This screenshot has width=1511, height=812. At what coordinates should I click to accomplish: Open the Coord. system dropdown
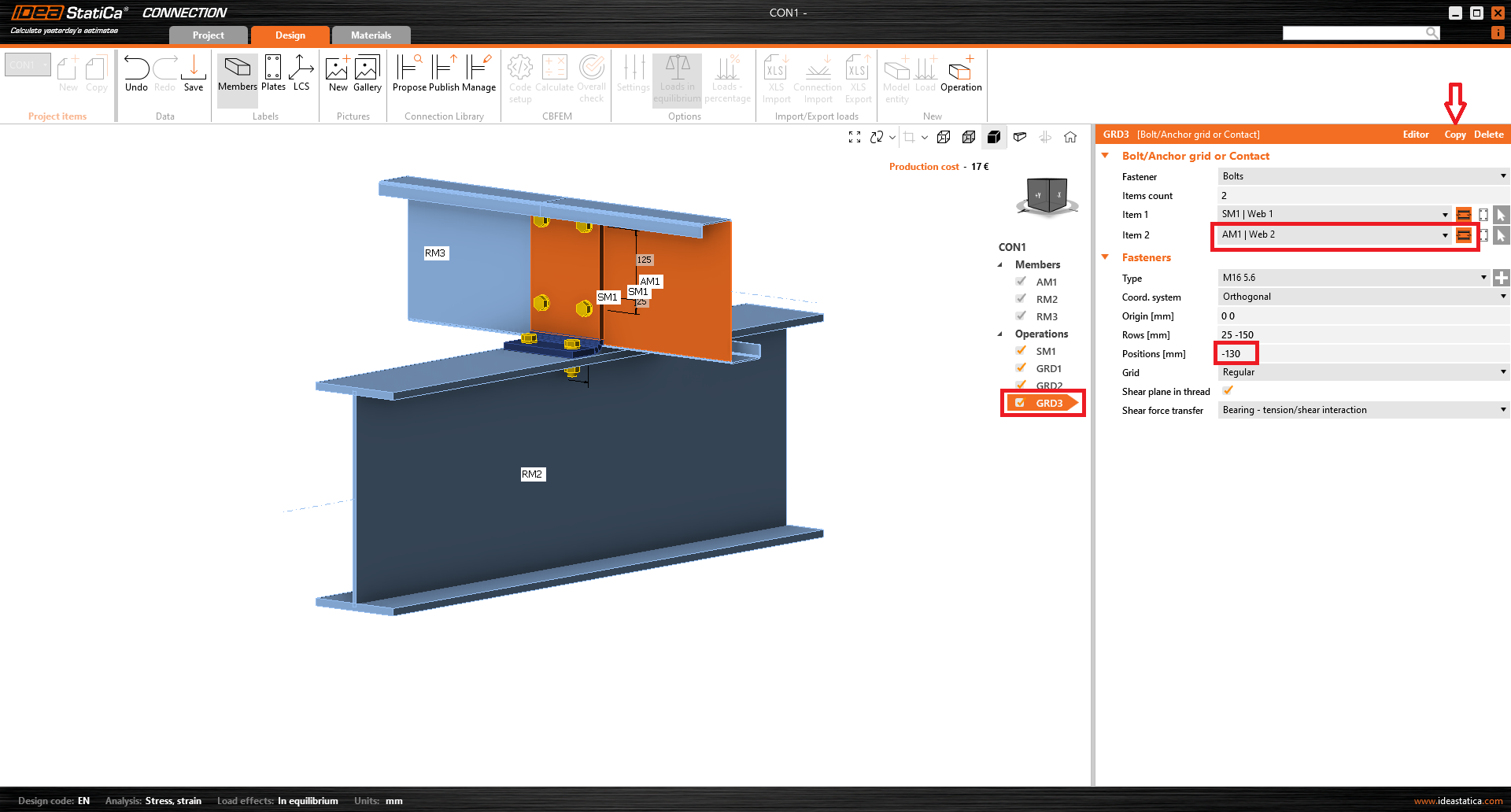coord(1361,297)
